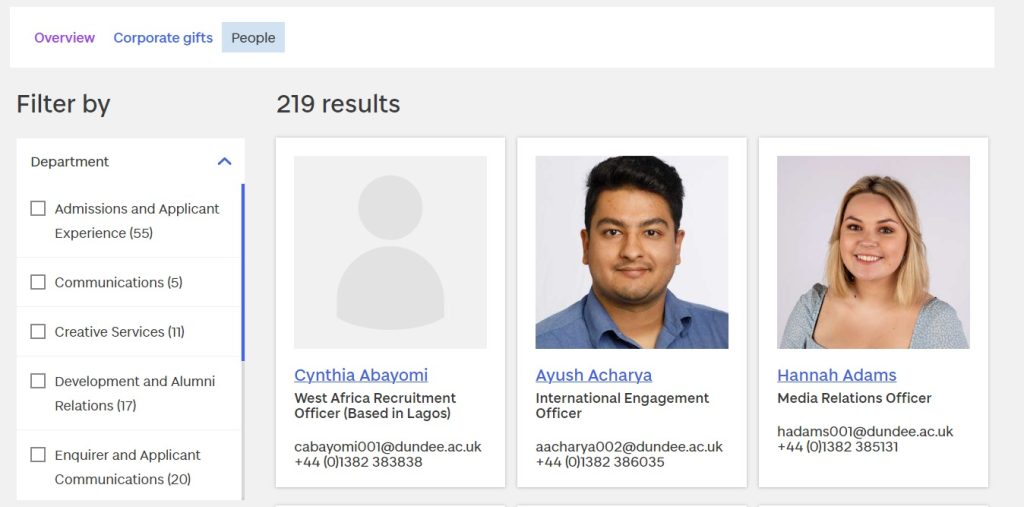Toggle Enquirer and Applicant Communications checkbox
The height and width of the screenshot is (507, 1024).
pyautogui.click(x=38, y=455)
